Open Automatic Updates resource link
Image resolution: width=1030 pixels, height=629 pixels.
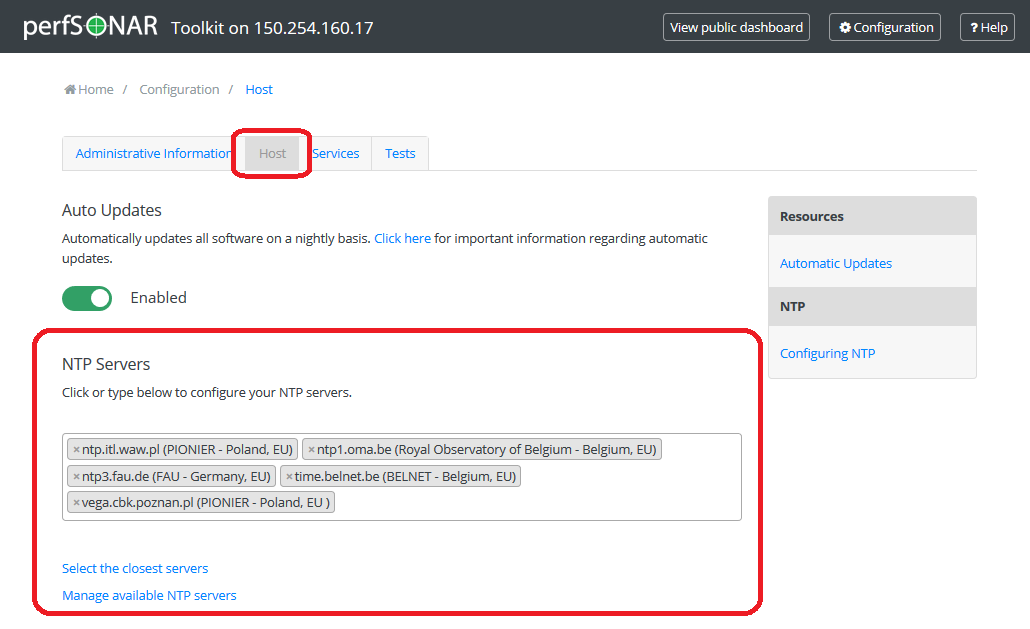point(836,263)
